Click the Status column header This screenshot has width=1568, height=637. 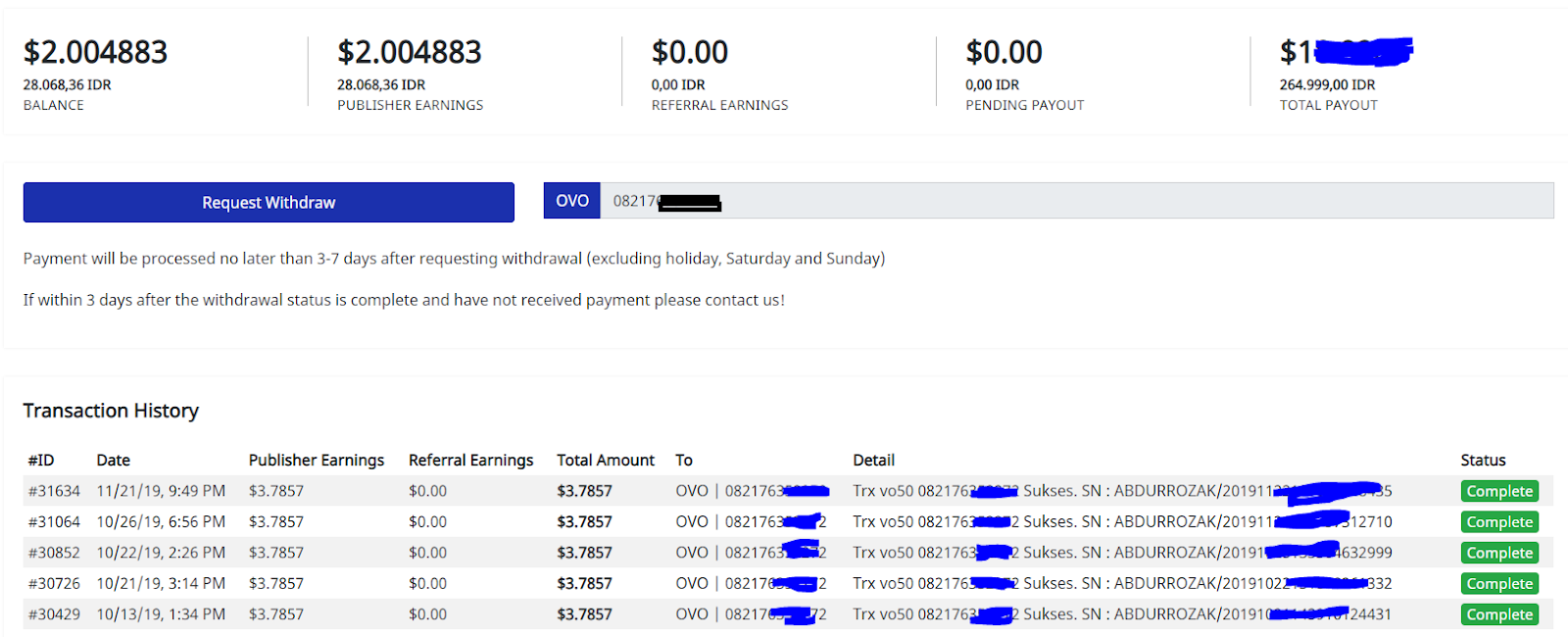1483,460
